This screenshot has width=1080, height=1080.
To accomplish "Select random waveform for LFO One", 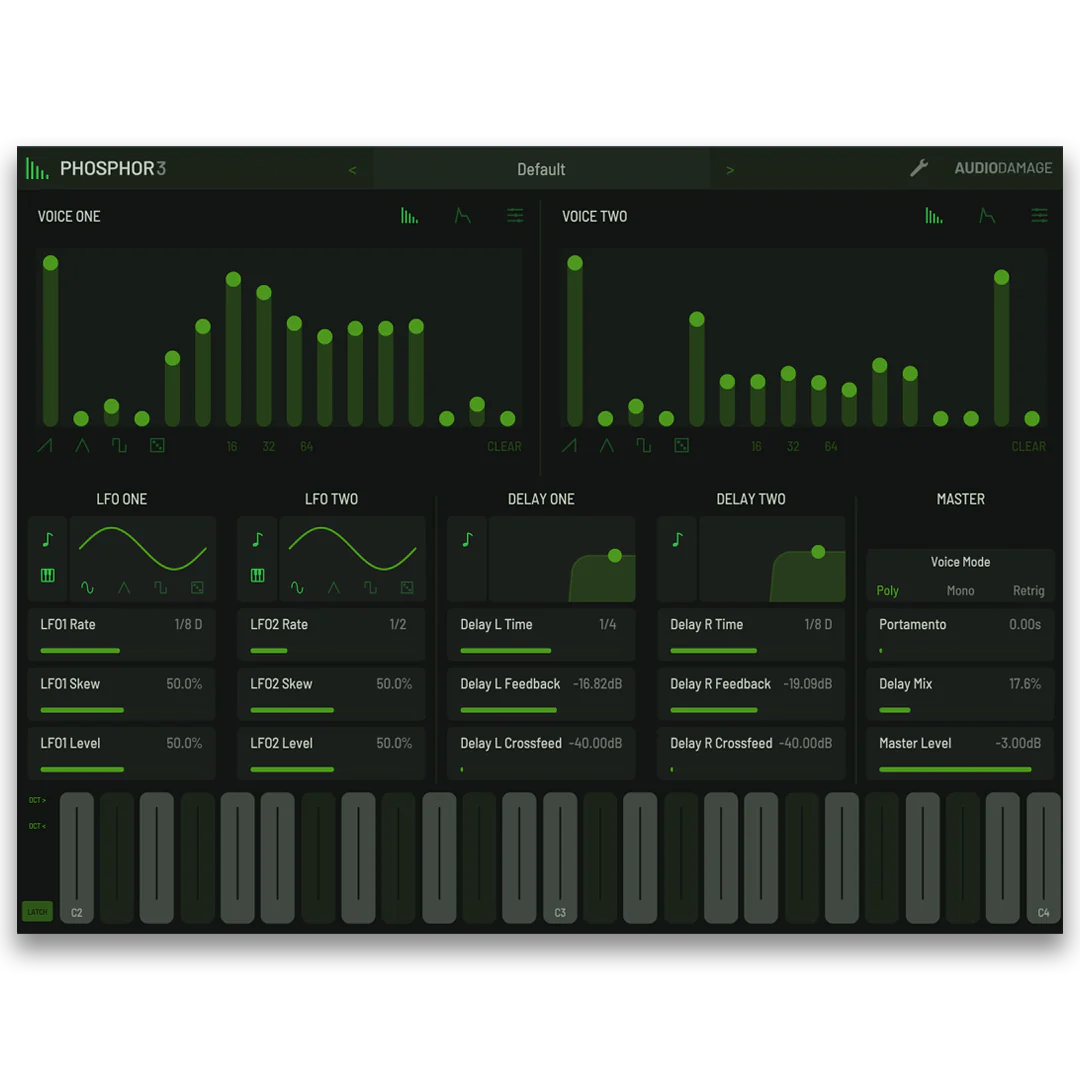I will (197, 588).
